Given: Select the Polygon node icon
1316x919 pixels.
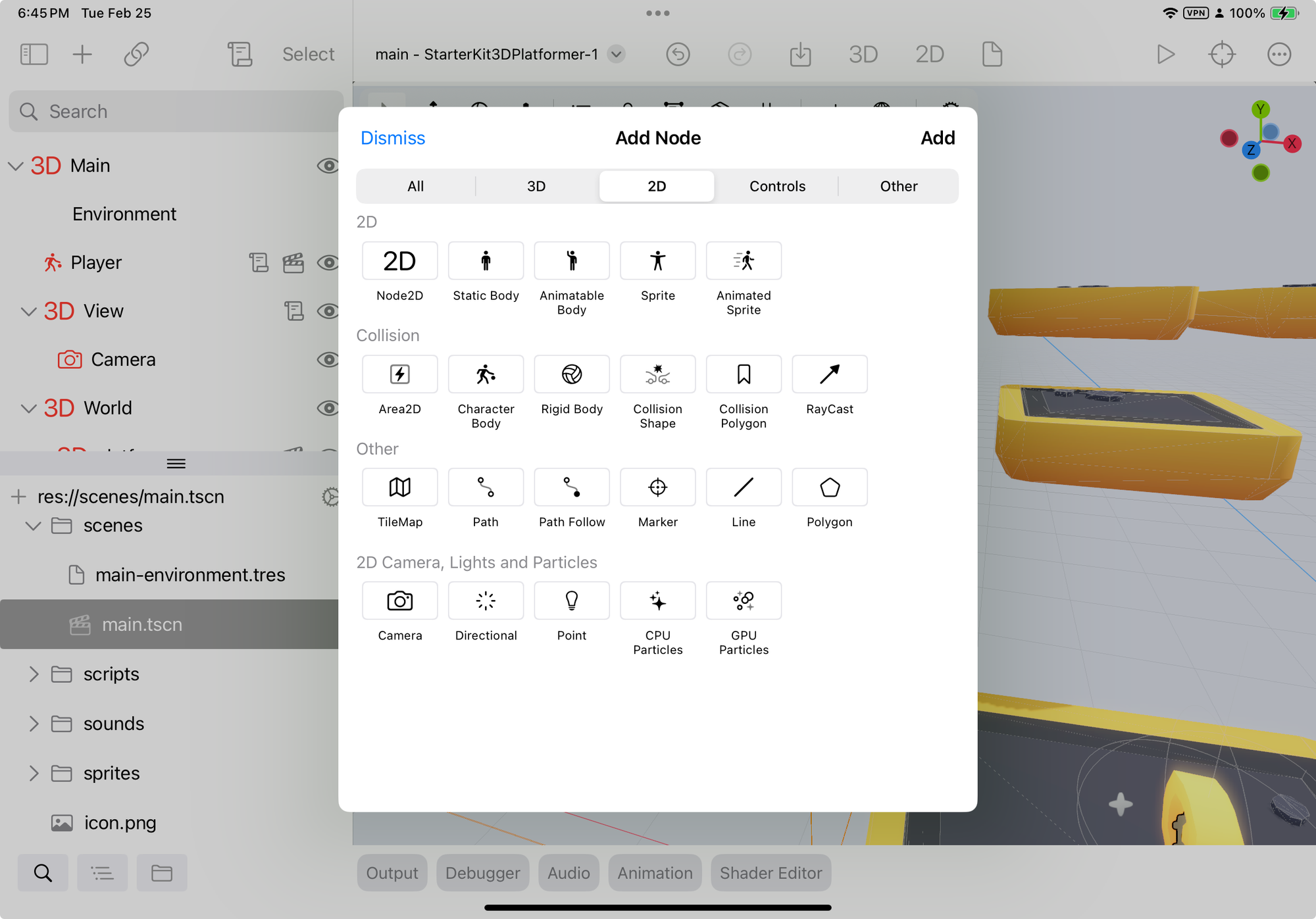Looking at the screenshot, I should [x=829, y=487].
